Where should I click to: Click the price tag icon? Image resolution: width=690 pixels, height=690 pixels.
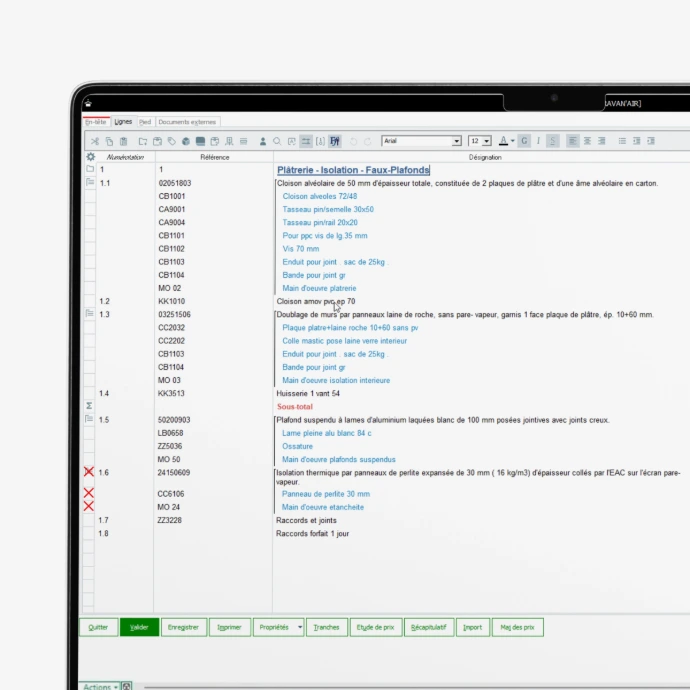(x=172, y=141)
